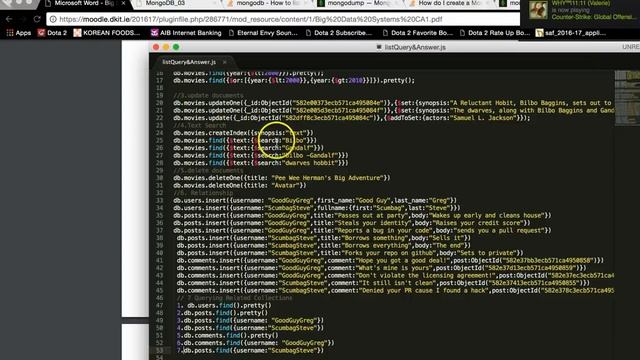The height and width of the screenshot is (360, 640).
Task: Go back in the Chrome browser
Action: click(9, 19)
